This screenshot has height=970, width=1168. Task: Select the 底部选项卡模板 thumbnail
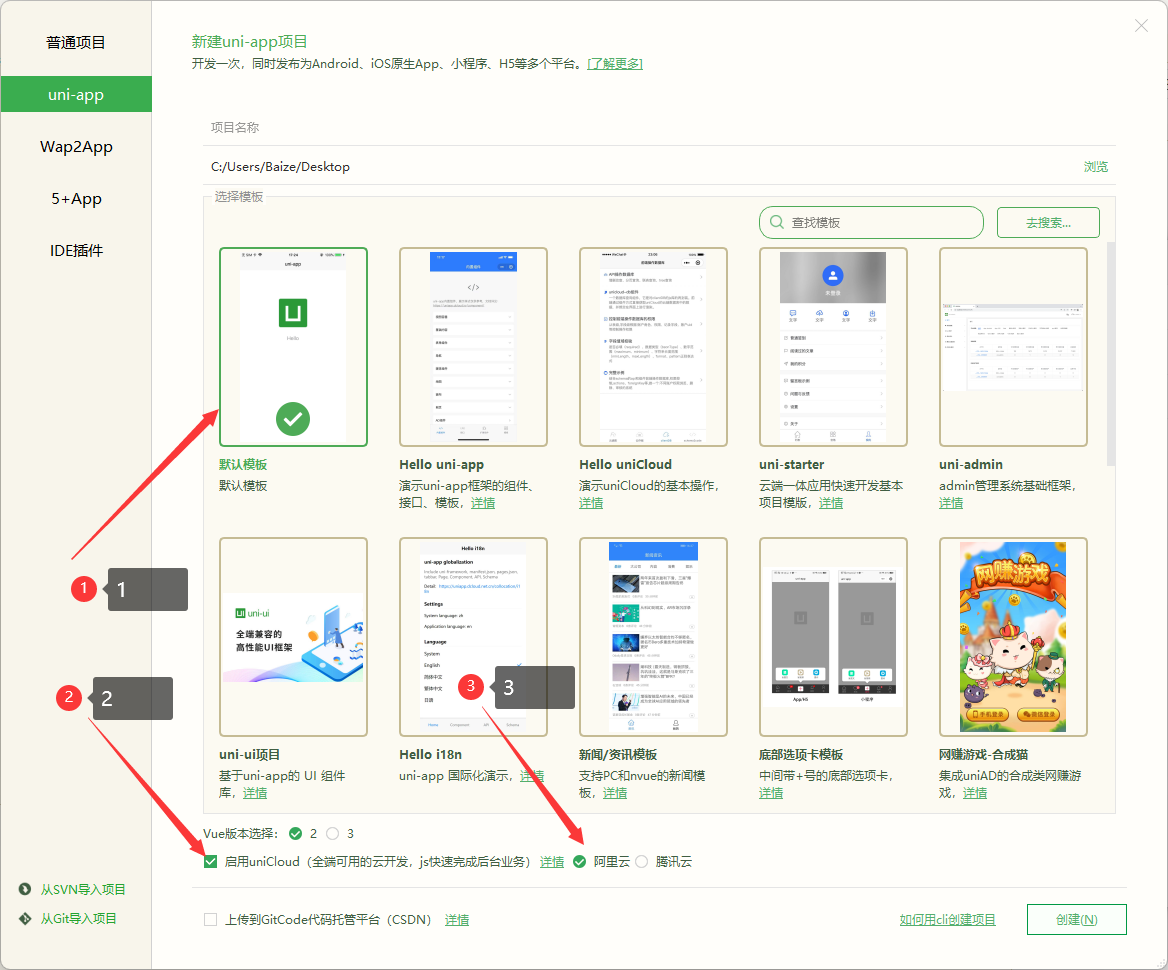[833, 637]
